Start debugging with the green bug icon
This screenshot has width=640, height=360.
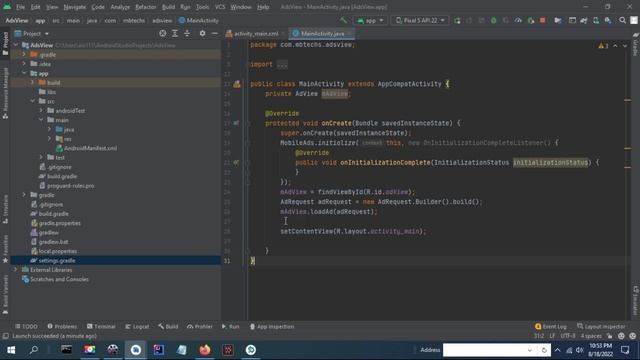[x=493, y=20]
